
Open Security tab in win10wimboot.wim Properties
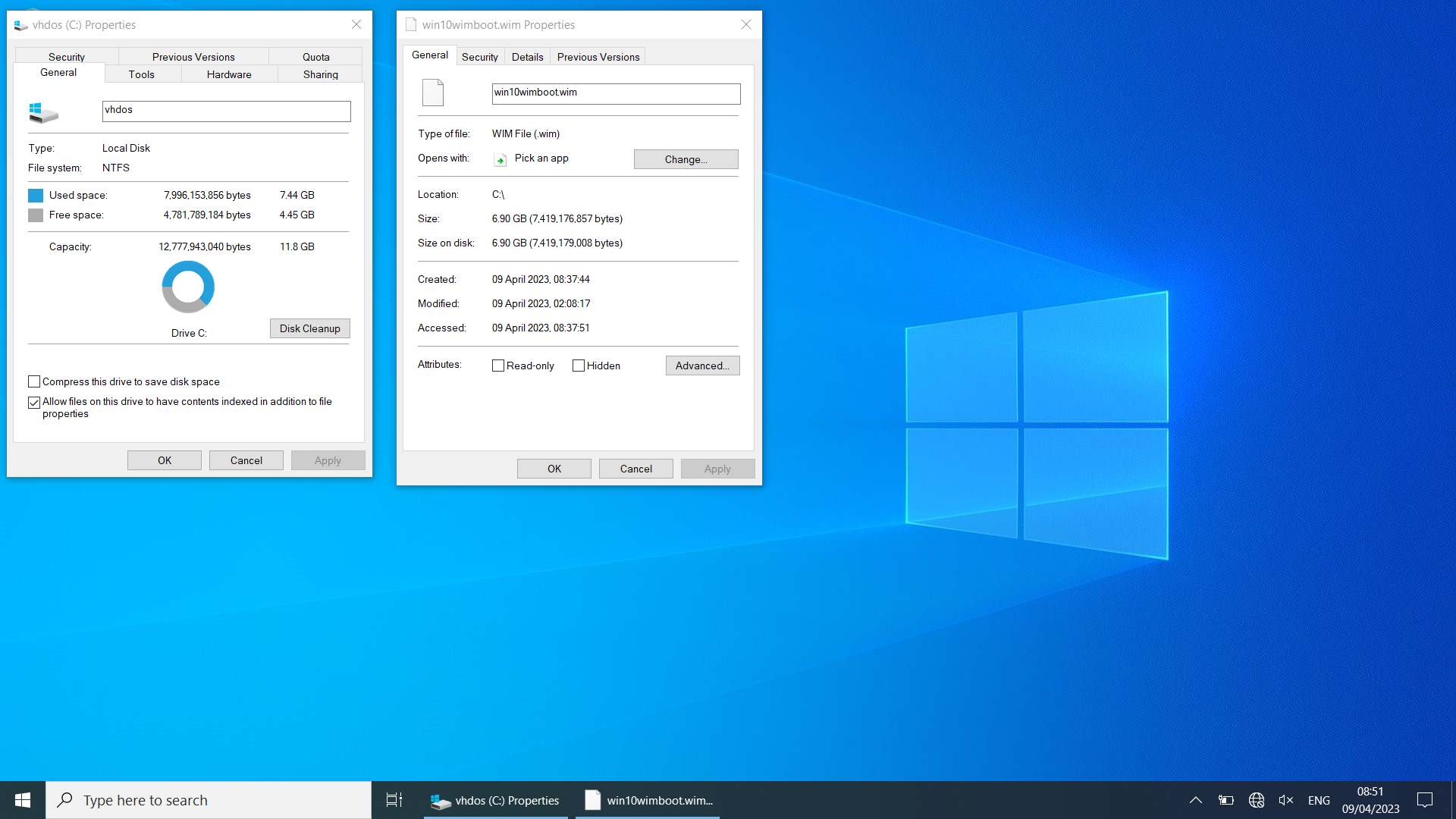tap(480, 57)
